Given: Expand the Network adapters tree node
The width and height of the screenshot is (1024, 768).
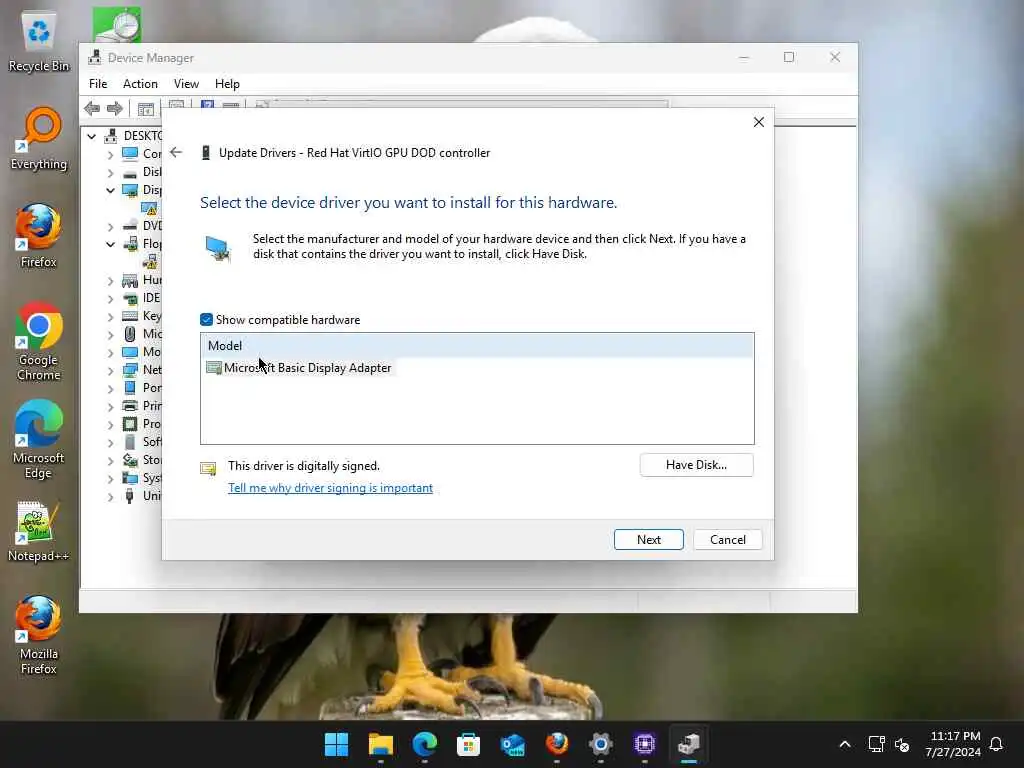Looking at the screenshot, I should [110, 370].
